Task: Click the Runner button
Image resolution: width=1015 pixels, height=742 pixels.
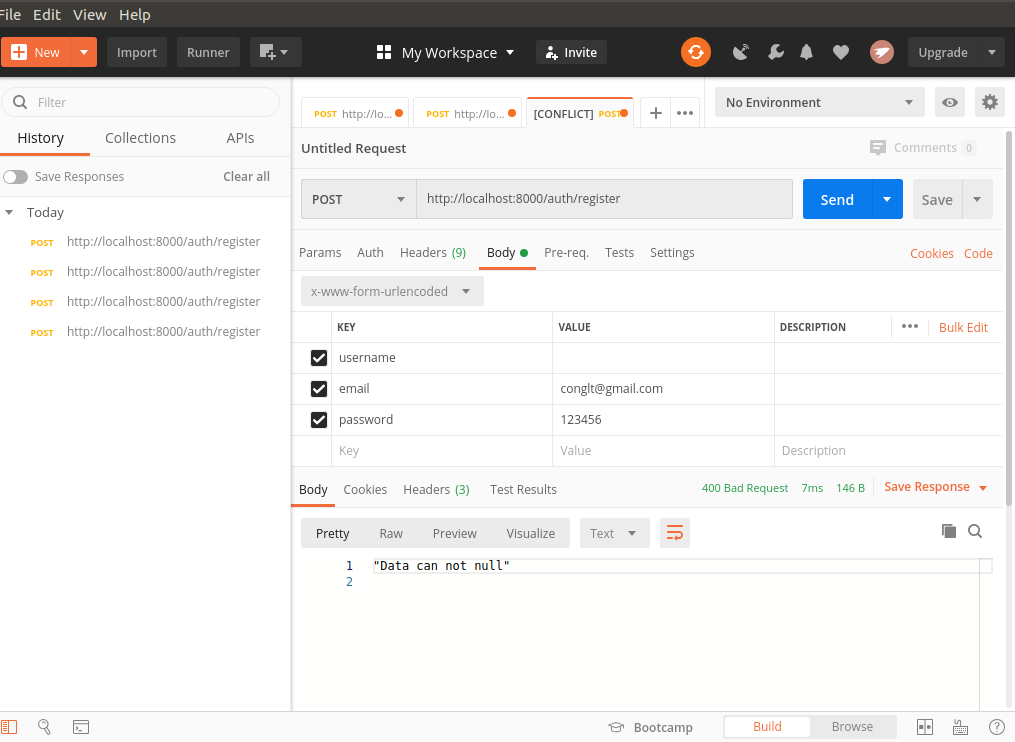Action: click(208, 52)
